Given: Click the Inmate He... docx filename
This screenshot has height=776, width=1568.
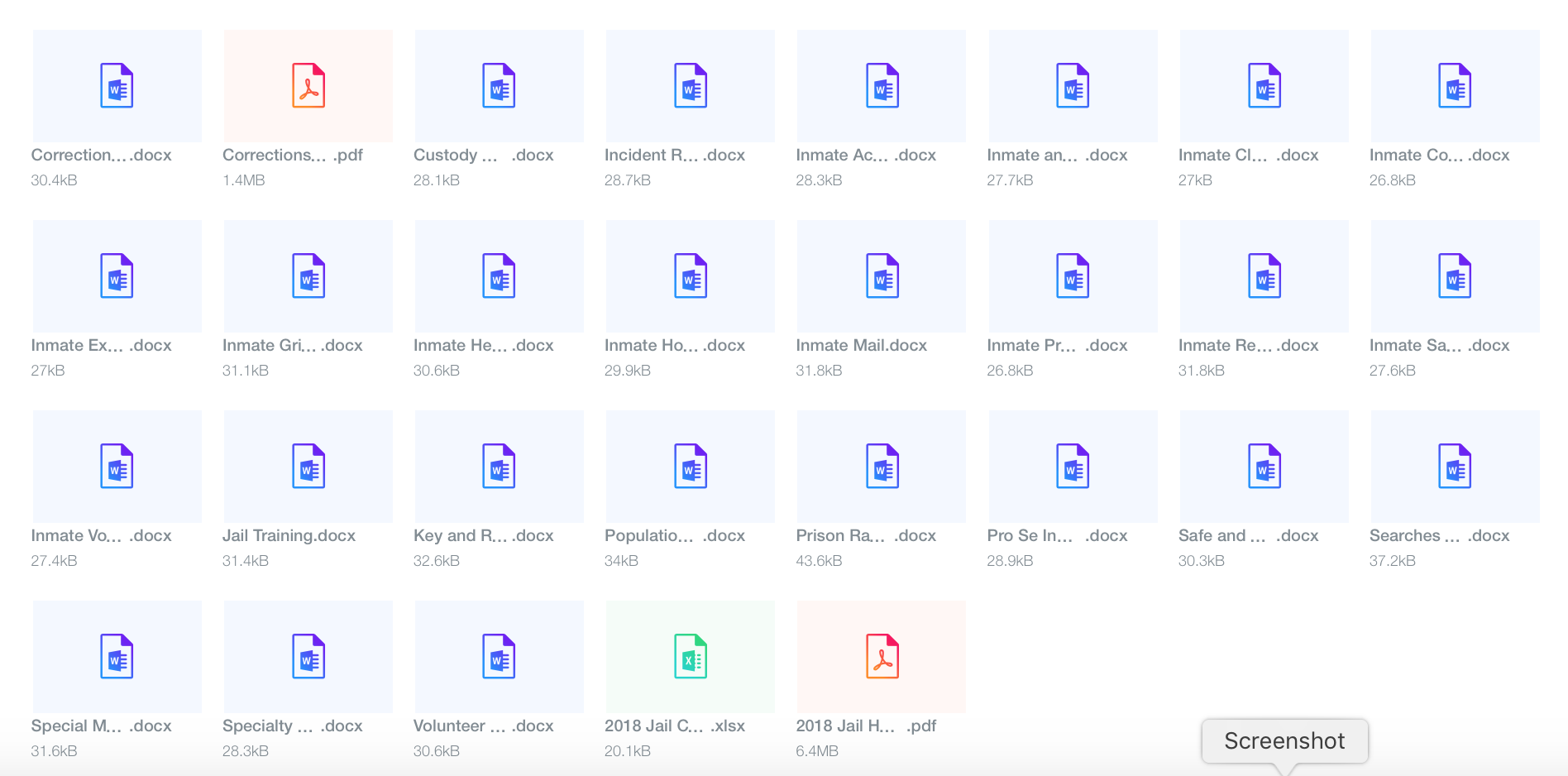Looking at the screenshot, I should (x=483, y=345).
